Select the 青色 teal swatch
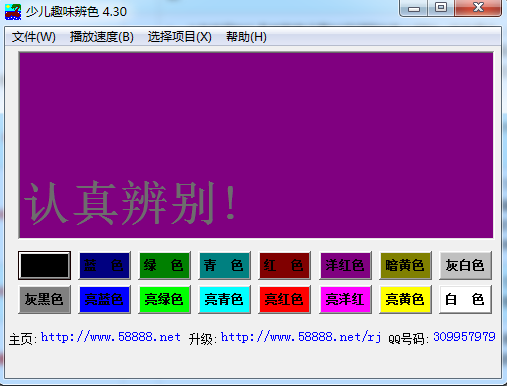 (x=224, y=266)
